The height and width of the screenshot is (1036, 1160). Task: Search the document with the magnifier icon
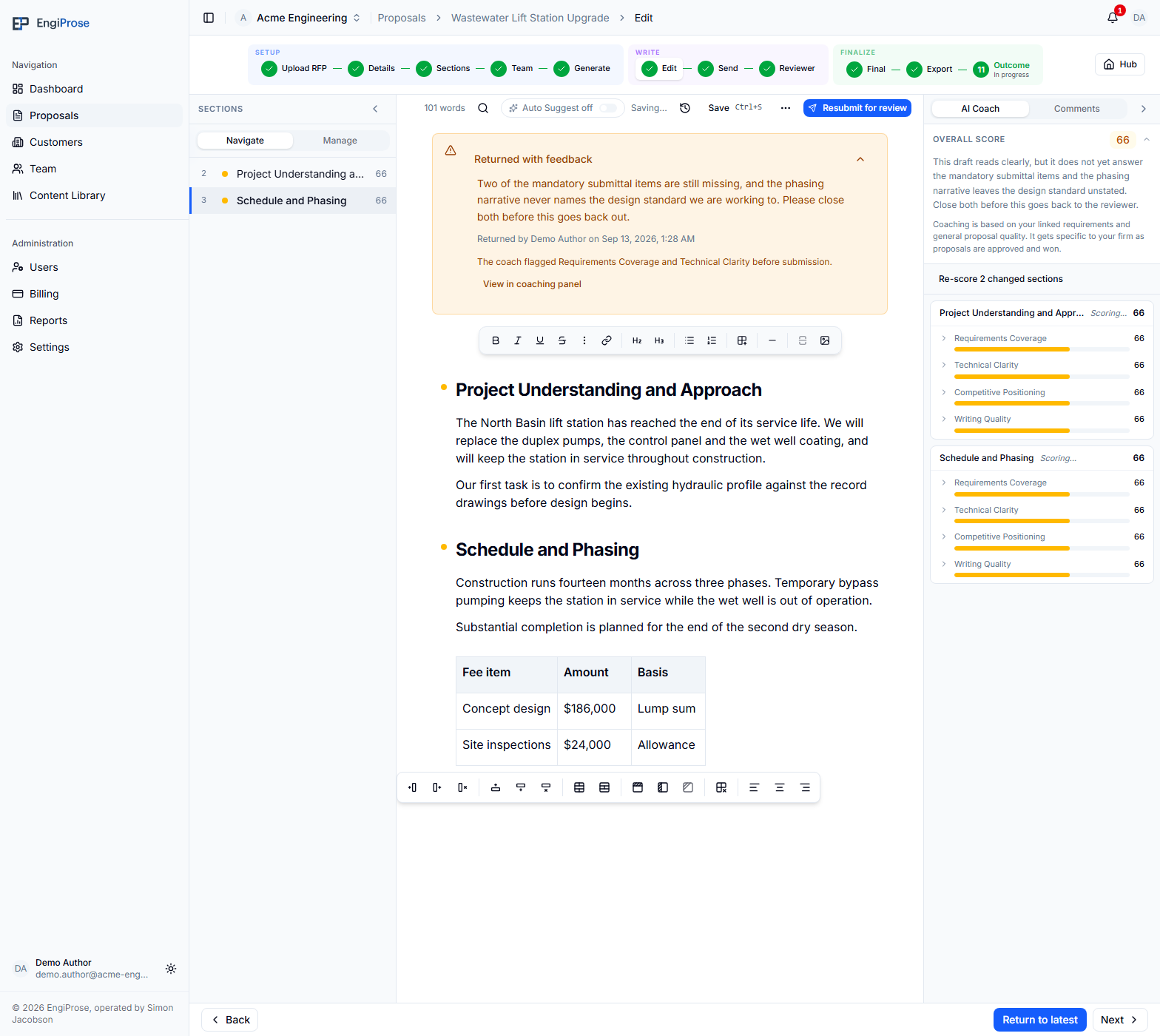pyautogui.click(x=483, y=108)
